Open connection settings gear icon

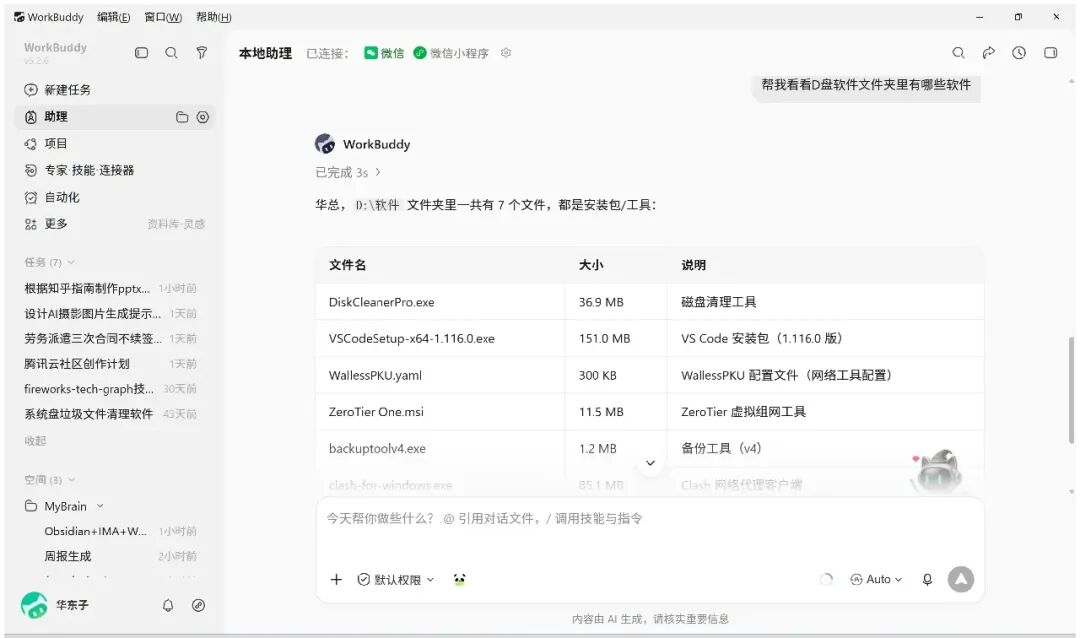click(x=506, y=53)
